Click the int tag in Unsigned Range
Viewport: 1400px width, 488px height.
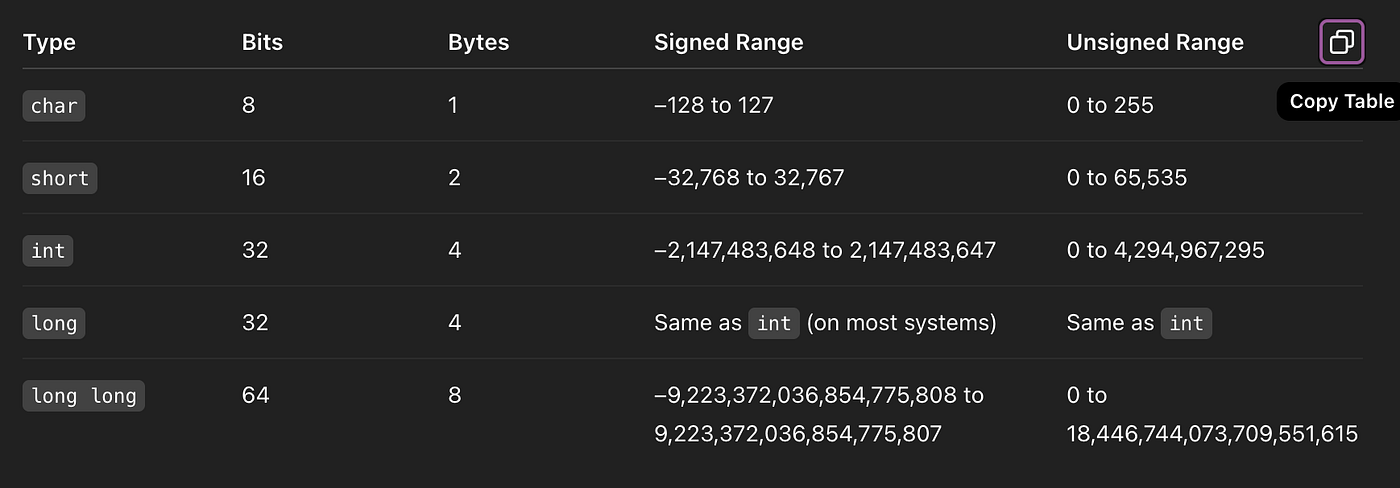coord(1186,323)
